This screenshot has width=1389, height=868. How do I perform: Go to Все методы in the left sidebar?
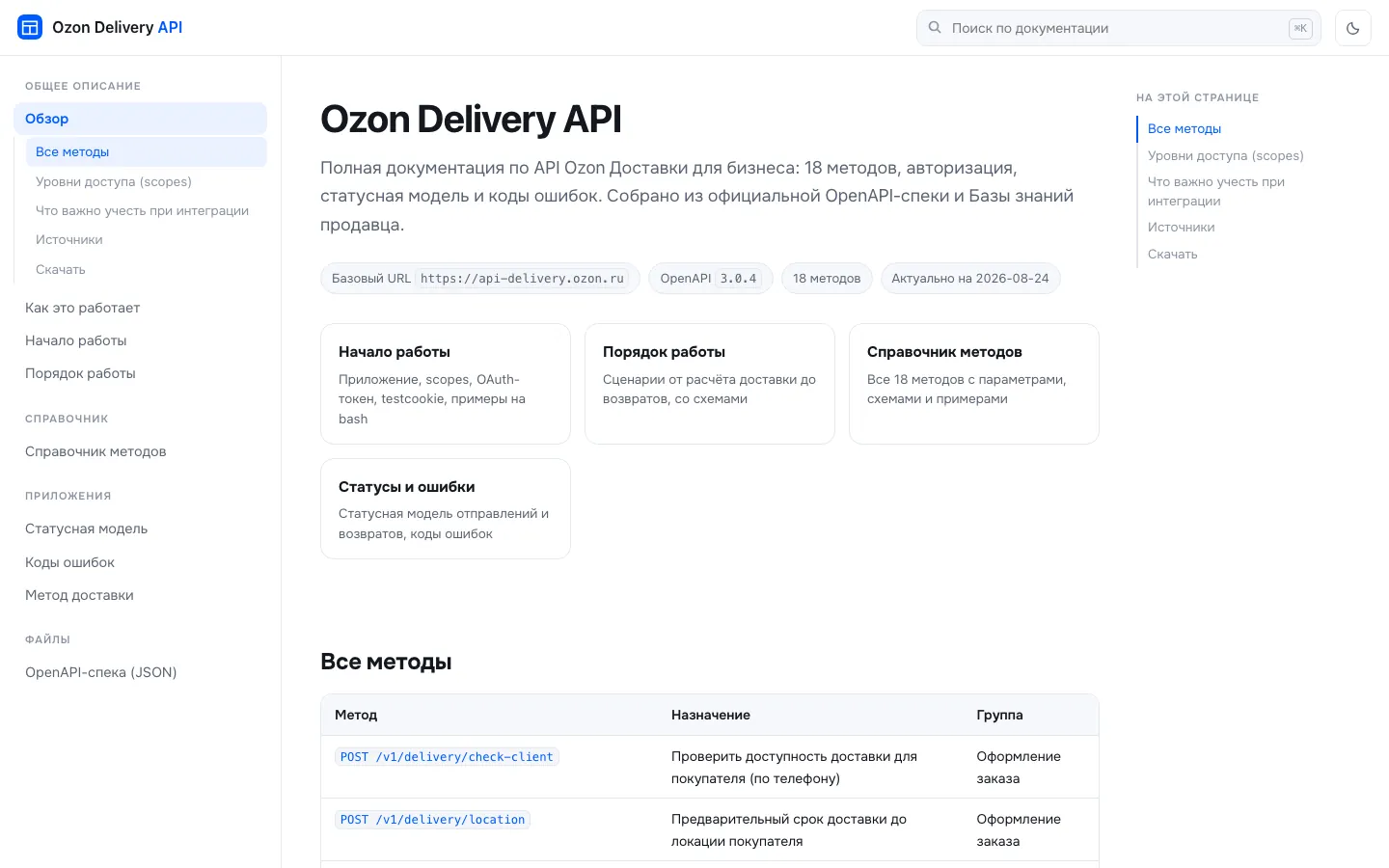(x=146, y=151)
